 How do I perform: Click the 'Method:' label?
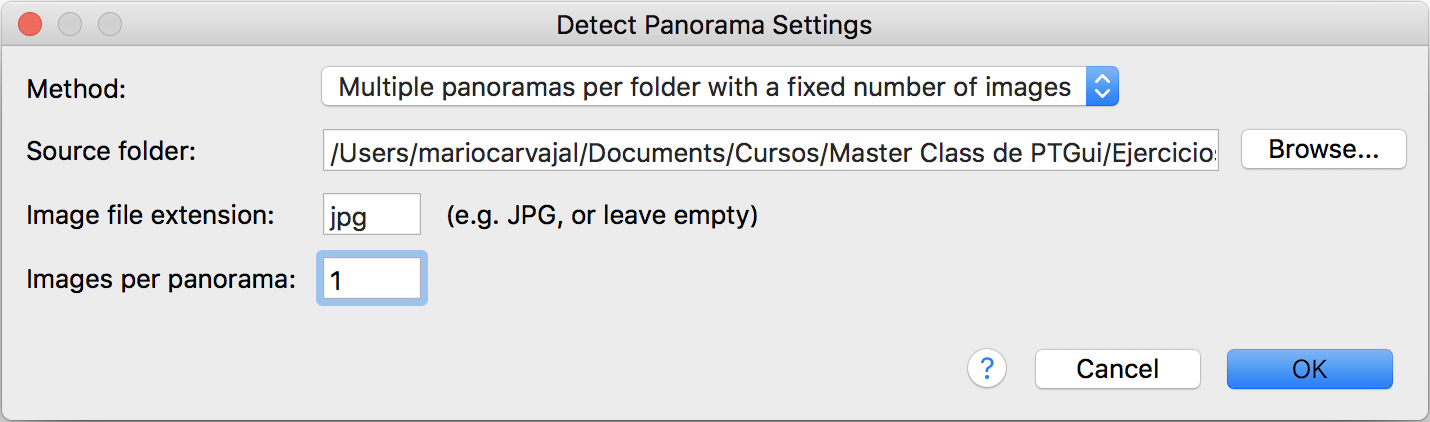click(x=77, y=88)
